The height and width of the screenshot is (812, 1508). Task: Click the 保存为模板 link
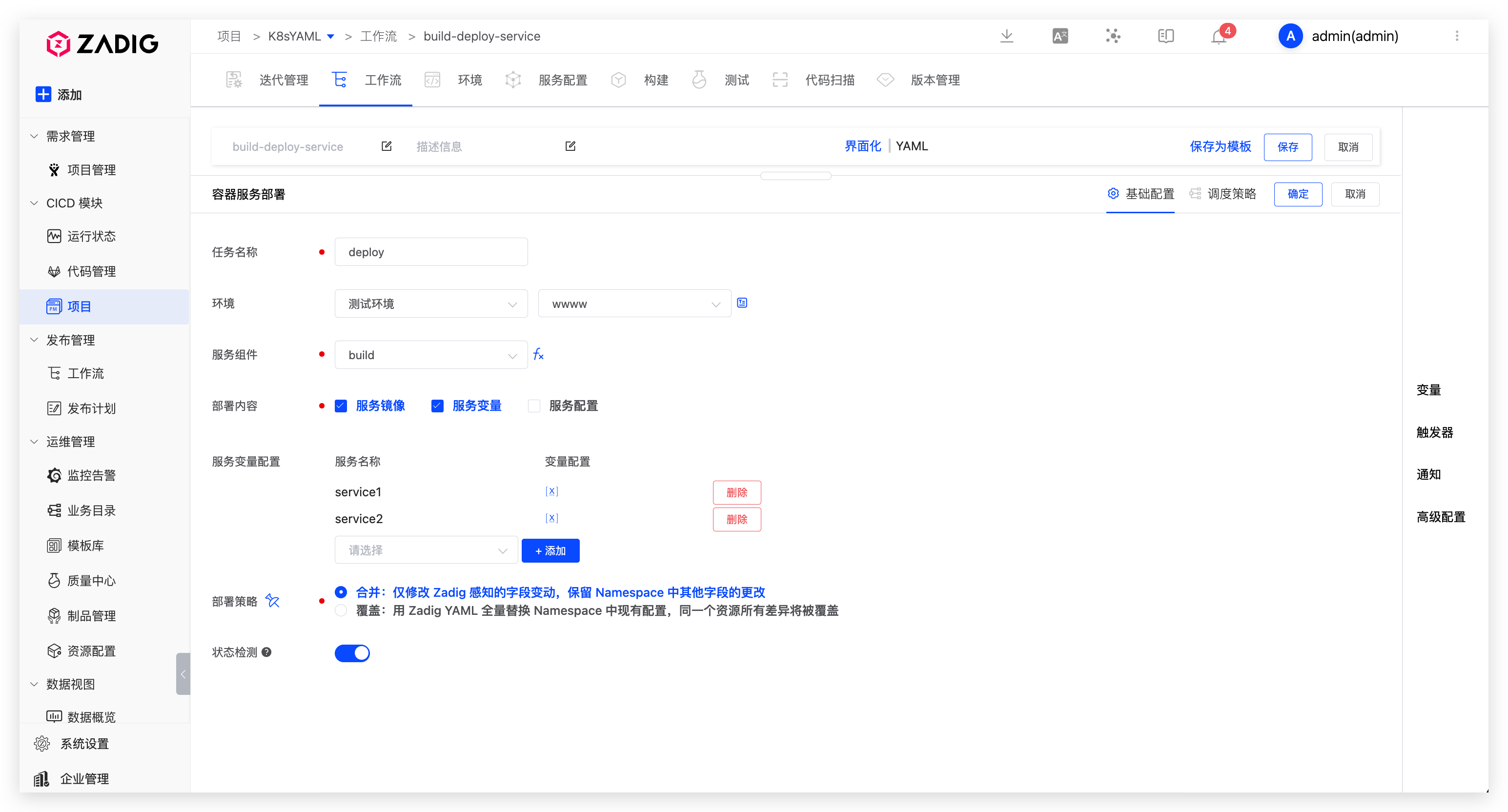point(1220,146)
